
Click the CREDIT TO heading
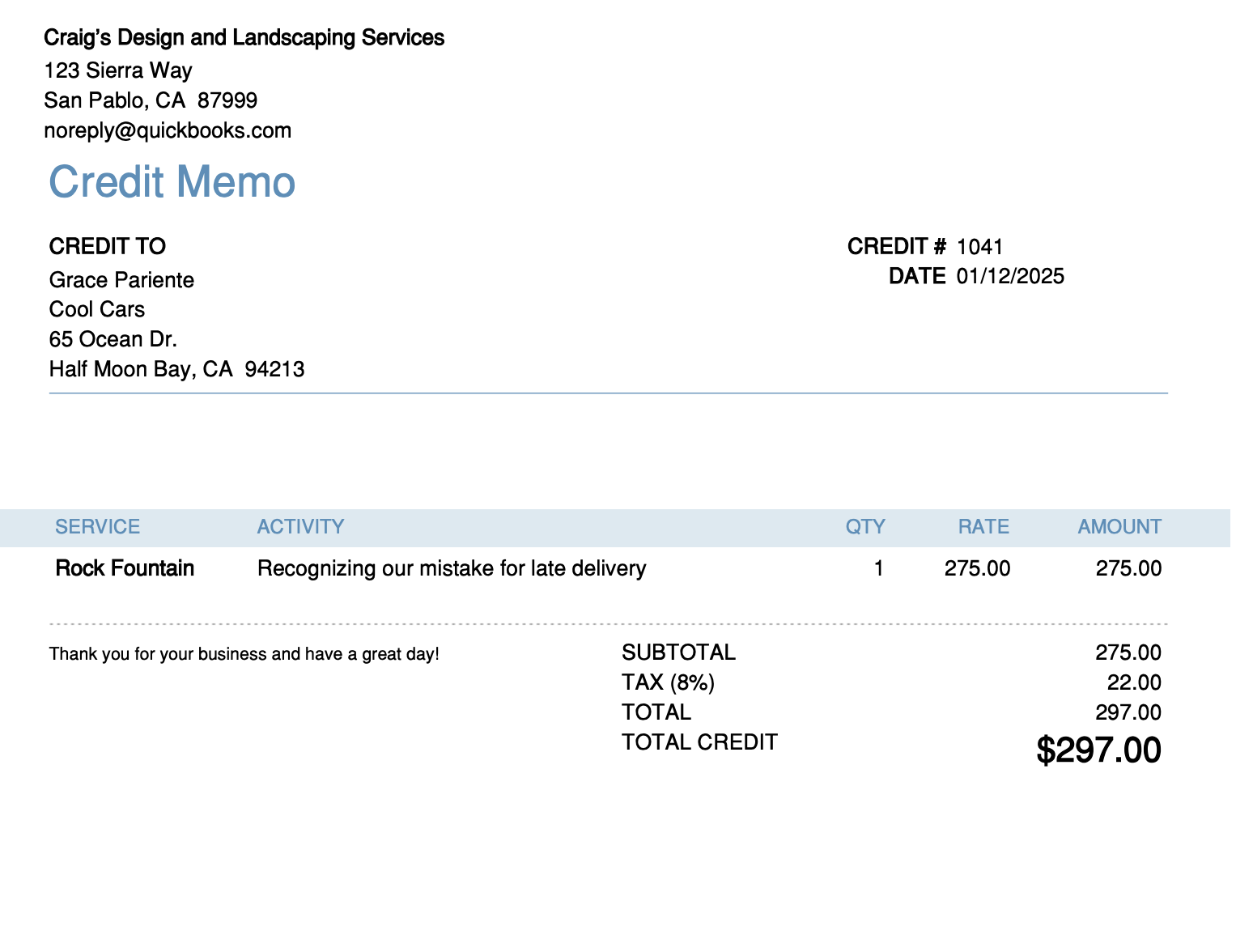[x=107, y=246]
